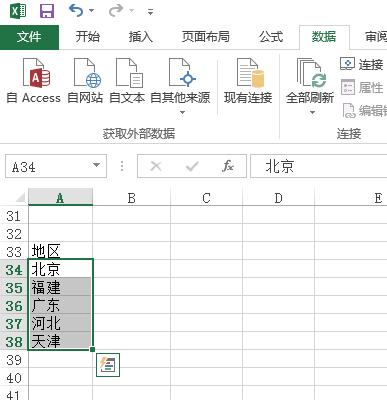Open workbook 连接 list
387x400 pixels.
[362, 64]
